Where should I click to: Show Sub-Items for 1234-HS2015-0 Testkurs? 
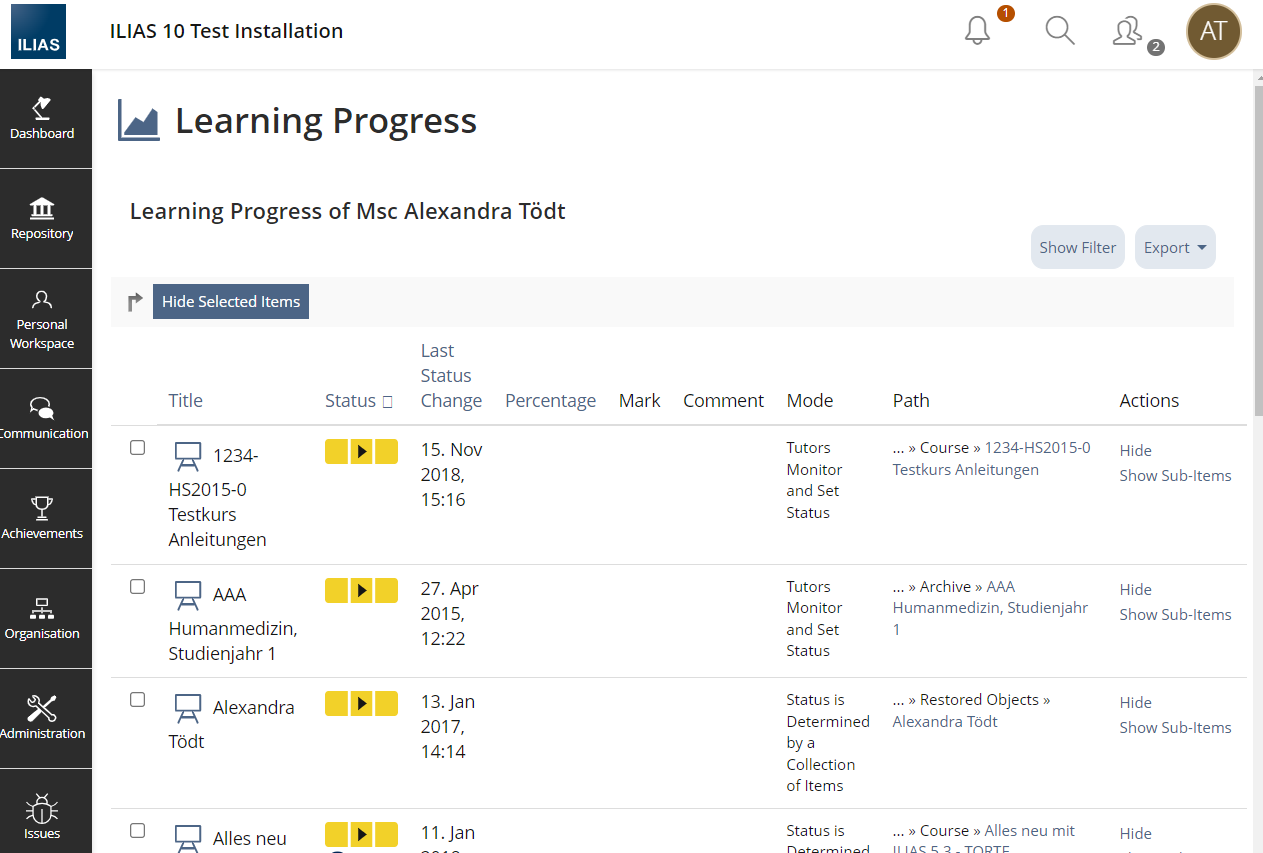1175,476
